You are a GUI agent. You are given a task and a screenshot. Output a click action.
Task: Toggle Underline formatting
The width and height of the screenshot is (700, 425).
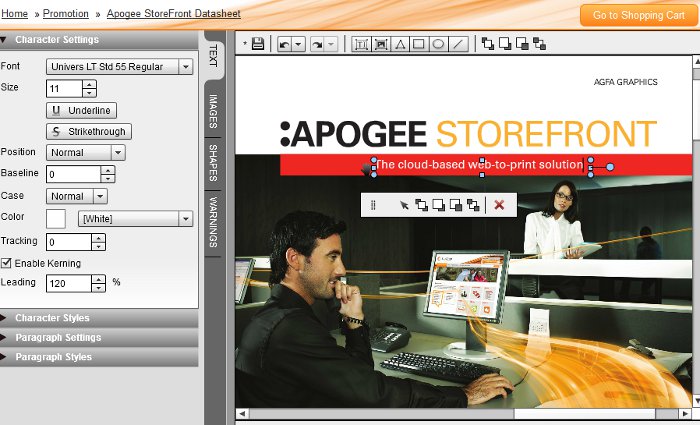(x=81, y=110)
